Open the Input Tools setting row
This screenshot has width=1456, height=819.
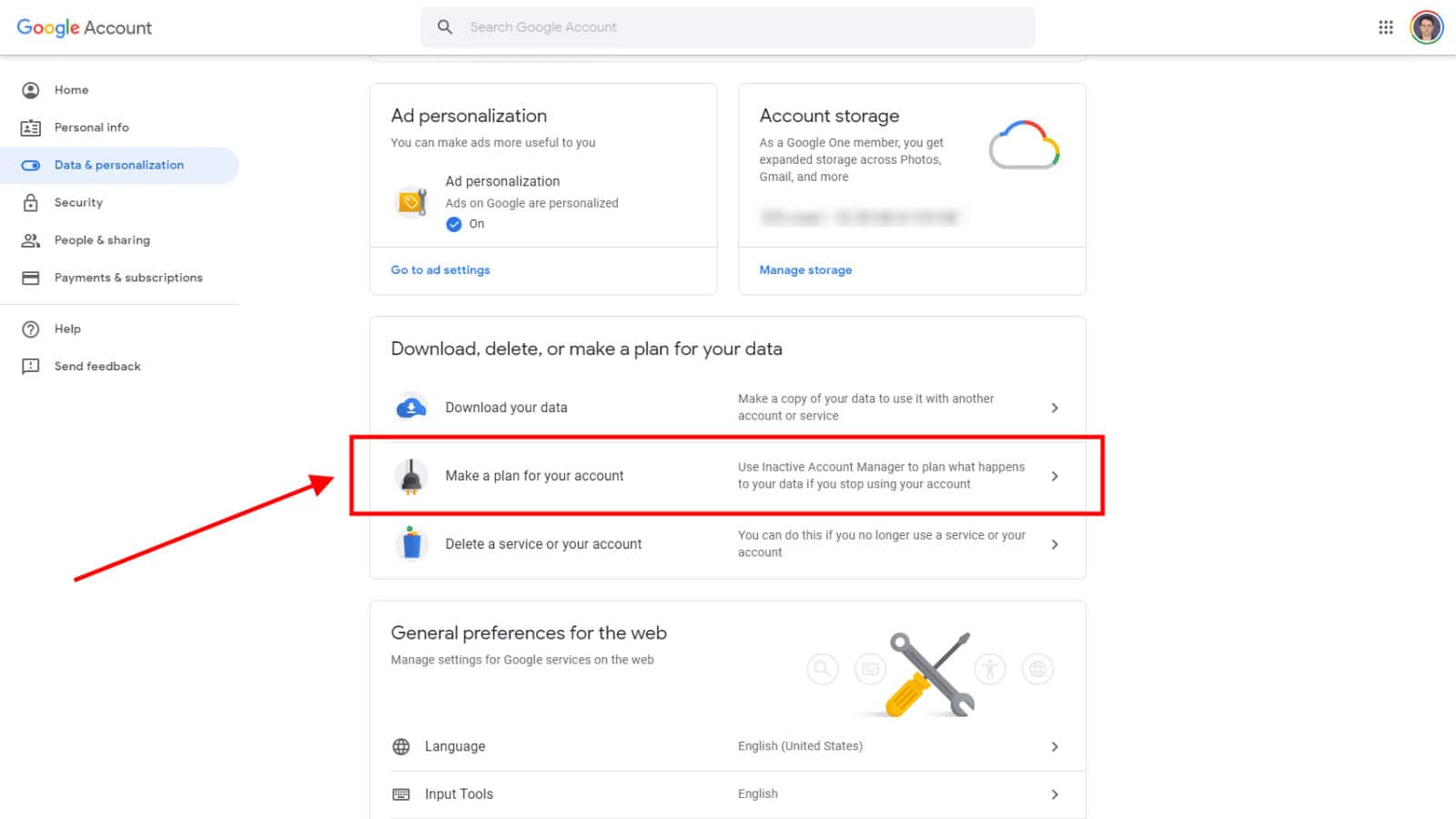click(728, 794)
